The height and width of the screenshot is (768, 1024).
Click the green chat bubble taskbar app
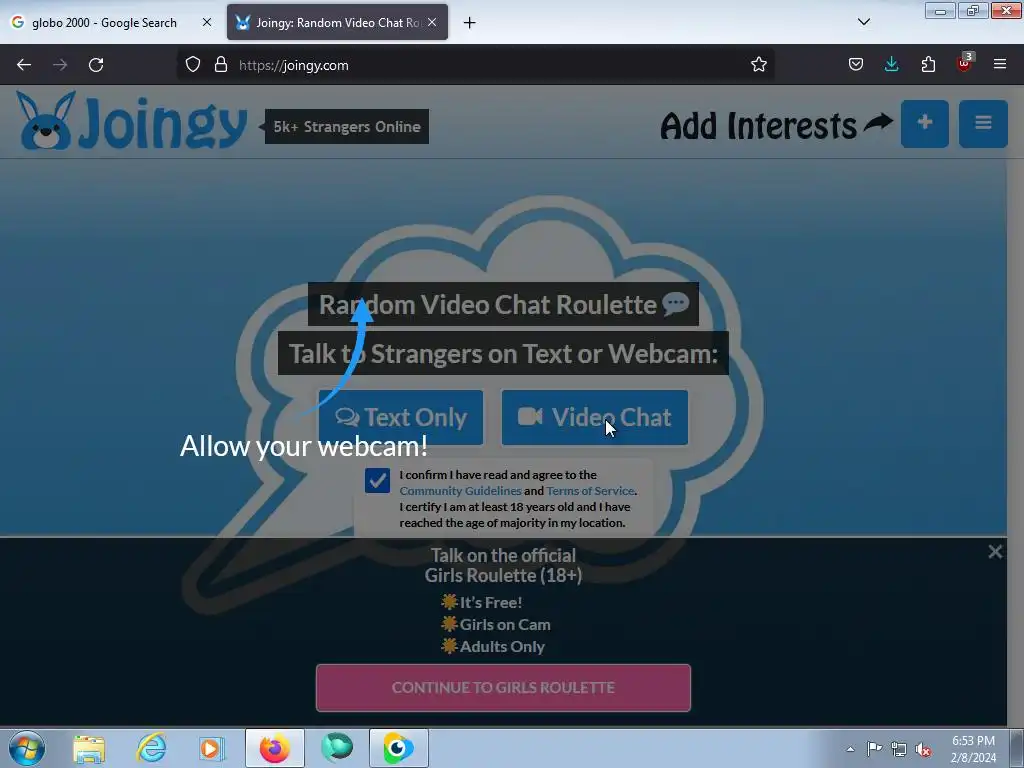click(337, 748)
